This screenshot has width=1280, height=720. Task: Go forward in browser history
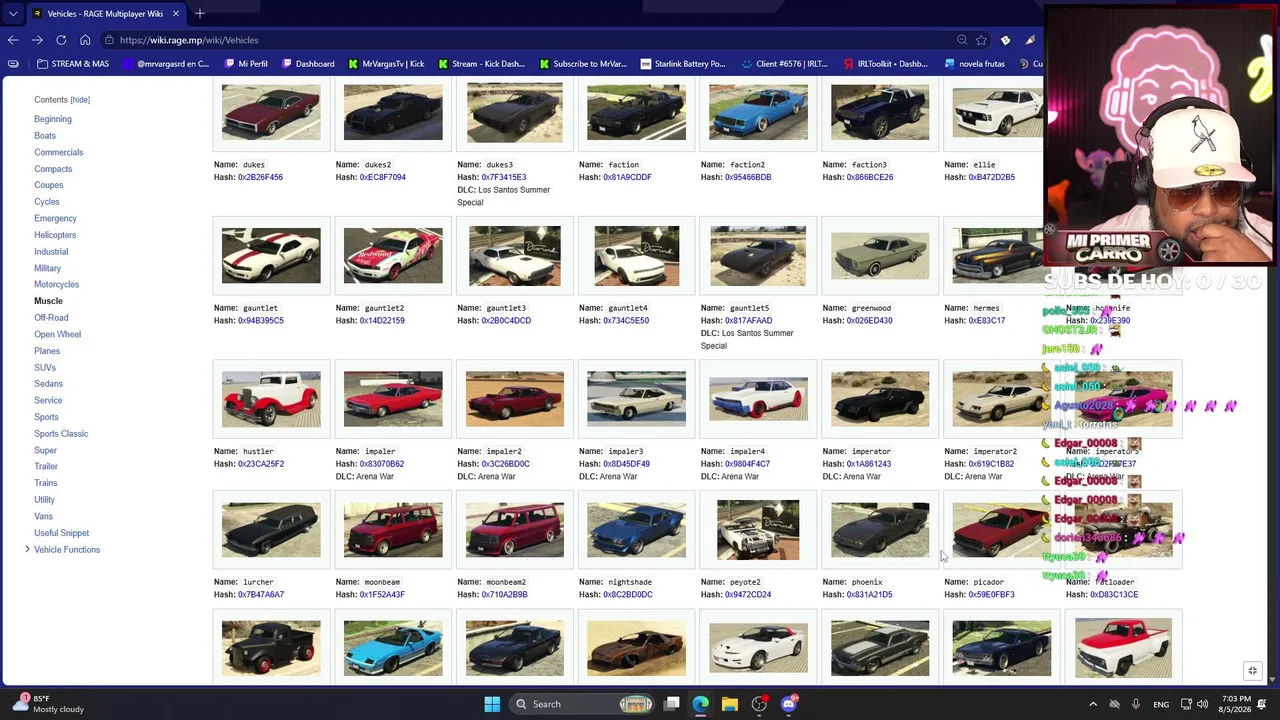[37, 40]
